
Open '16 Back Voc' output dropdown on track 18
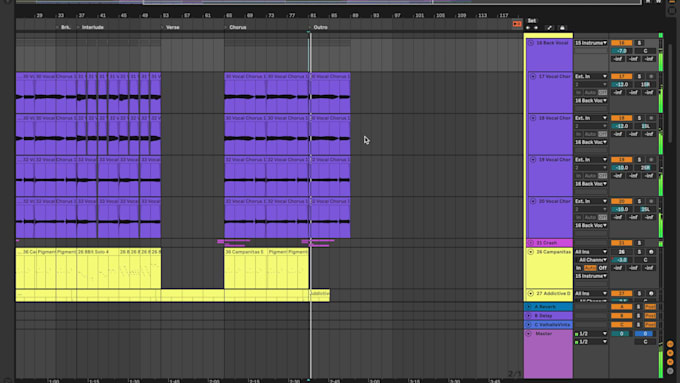coord(591,142)
